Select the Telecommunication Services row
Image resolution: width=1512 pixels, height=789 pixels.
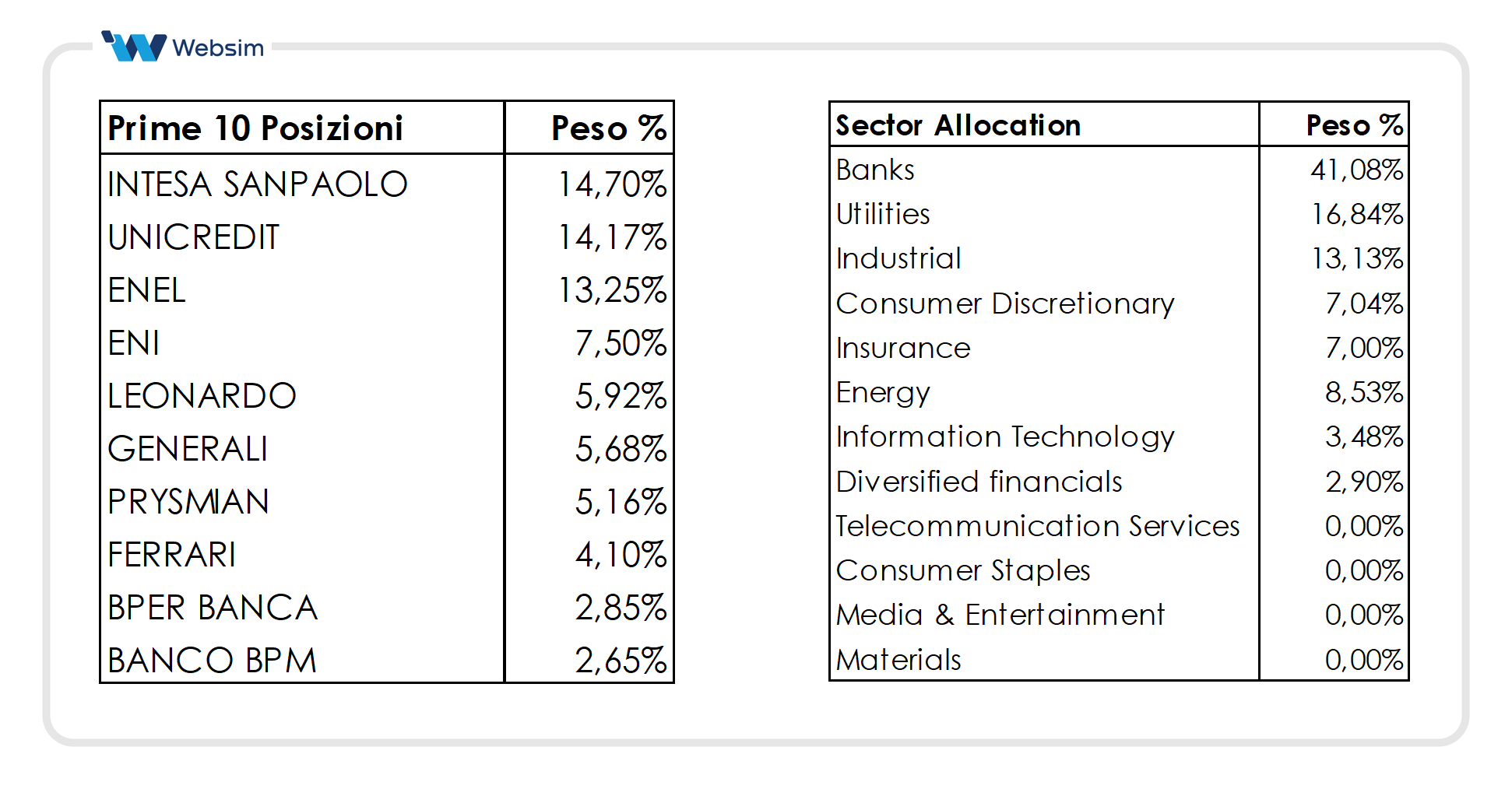tap(1037, 526)
